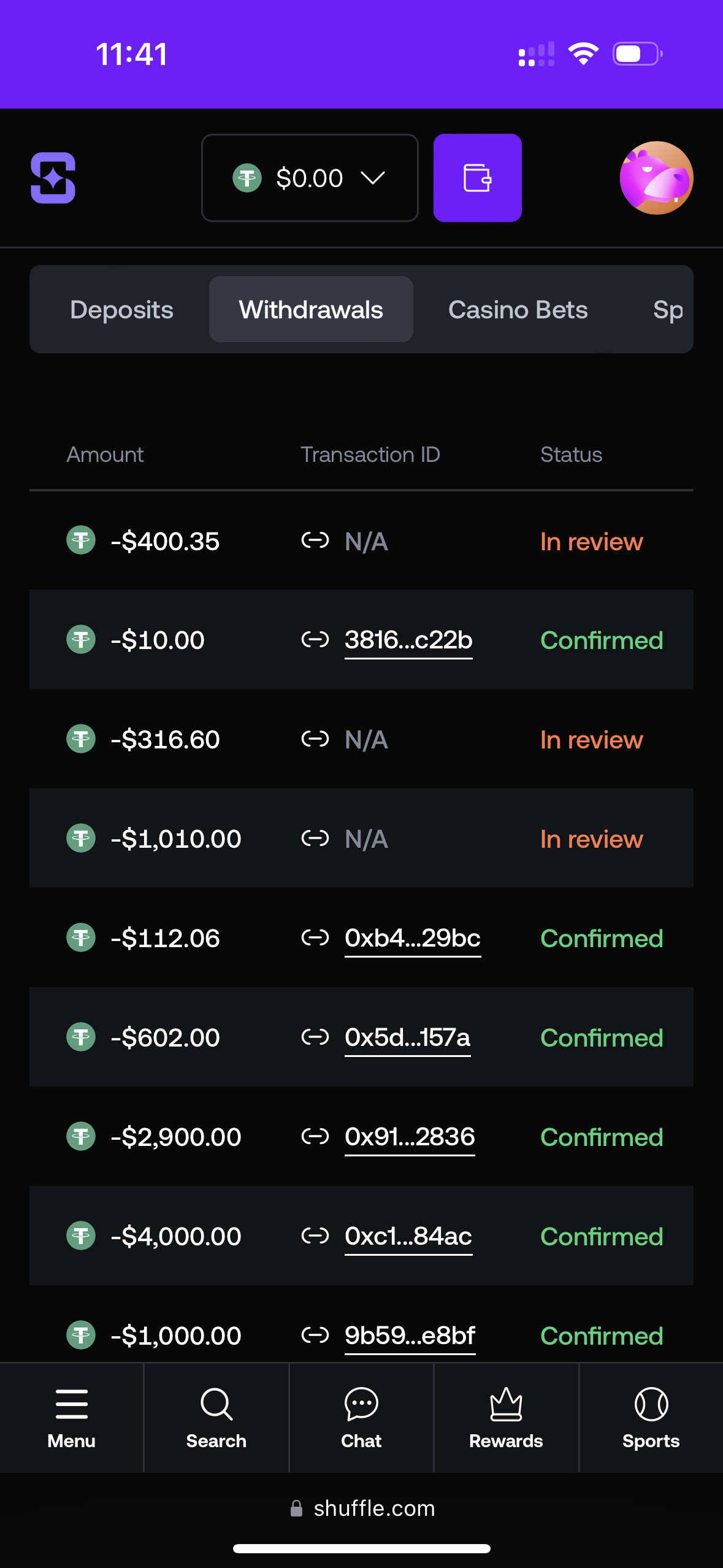
Task: Open transaction link 0x5d...157a
Action: (x=407, y=1037)
